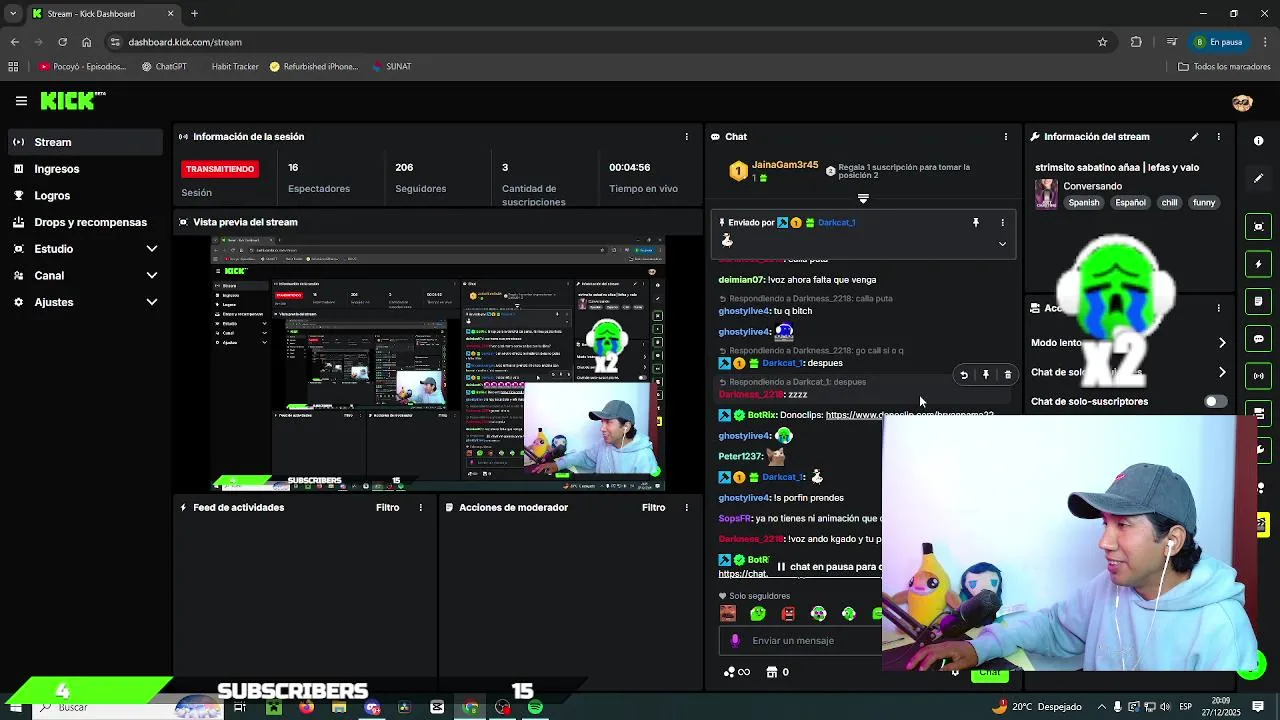Screen dimensions: 1280x720
Task: Click the first emote in chat emote row
Action: click(x=728, y=614)
